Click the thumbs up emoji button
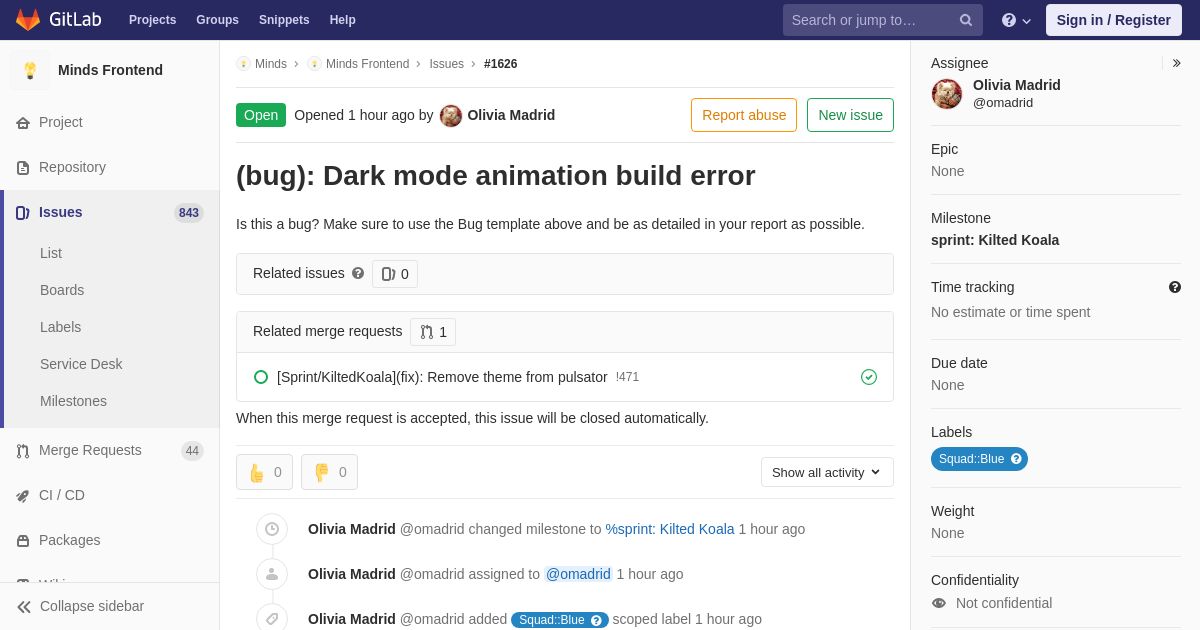Screen dimensions: 1200x630 [x=264, y=472]
